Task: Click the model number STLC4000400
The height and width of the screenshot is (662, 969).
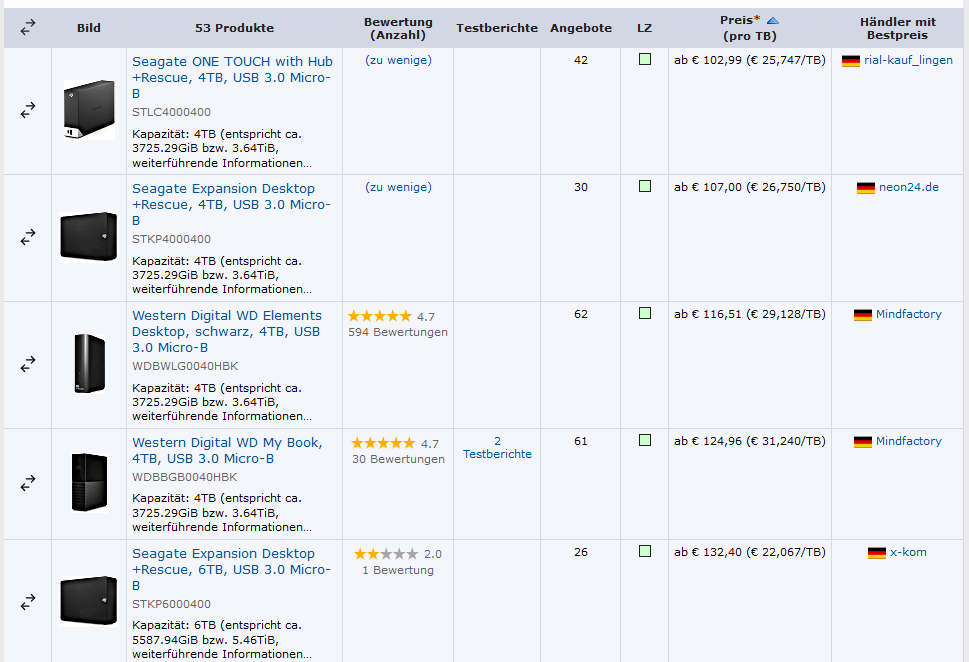Action: click(171, 112)
